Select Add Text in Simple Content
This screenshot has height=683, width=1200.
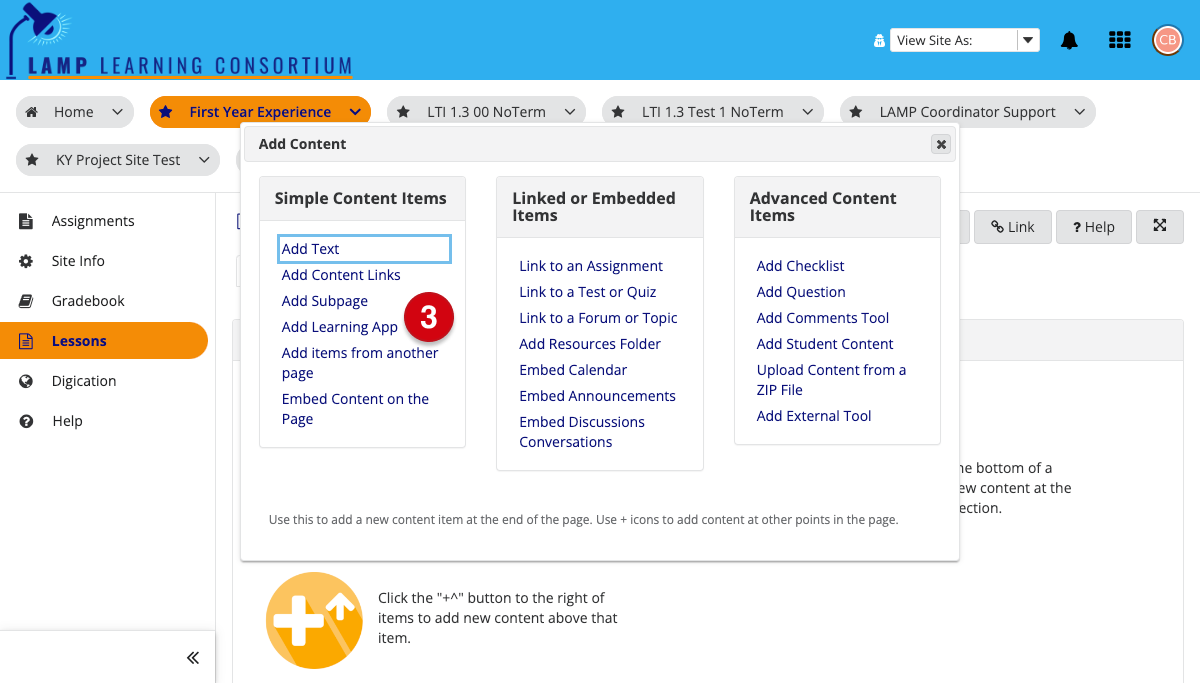311,249
